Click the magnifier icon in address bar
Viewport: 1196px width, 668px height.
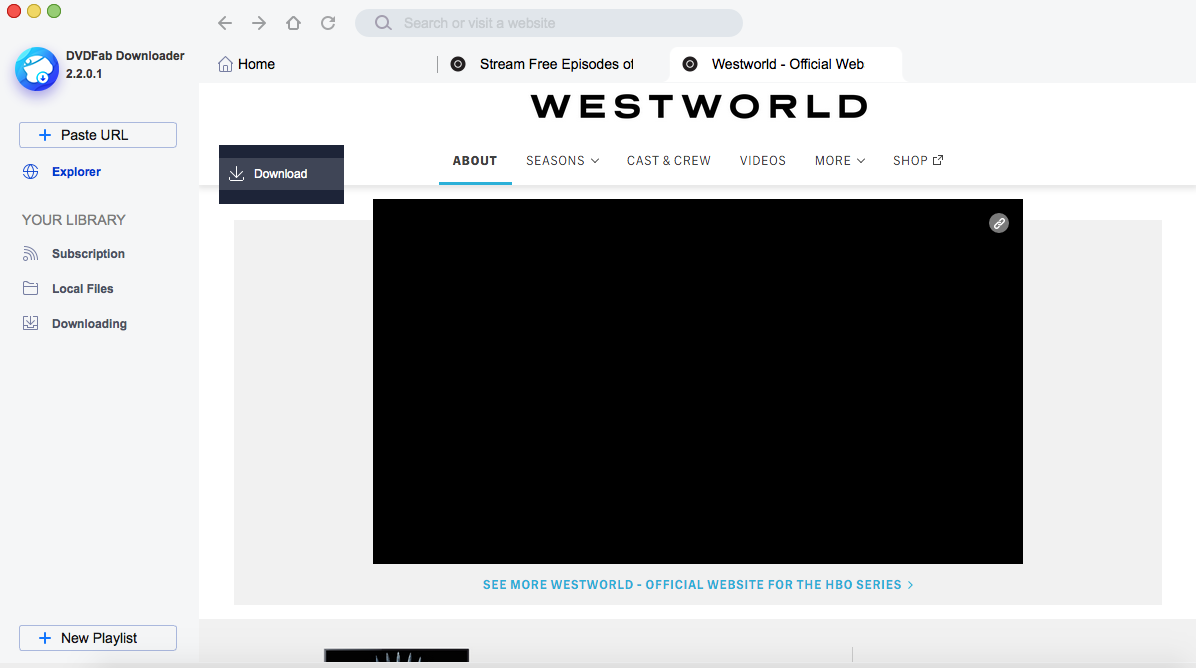click(x=383, y=23)
